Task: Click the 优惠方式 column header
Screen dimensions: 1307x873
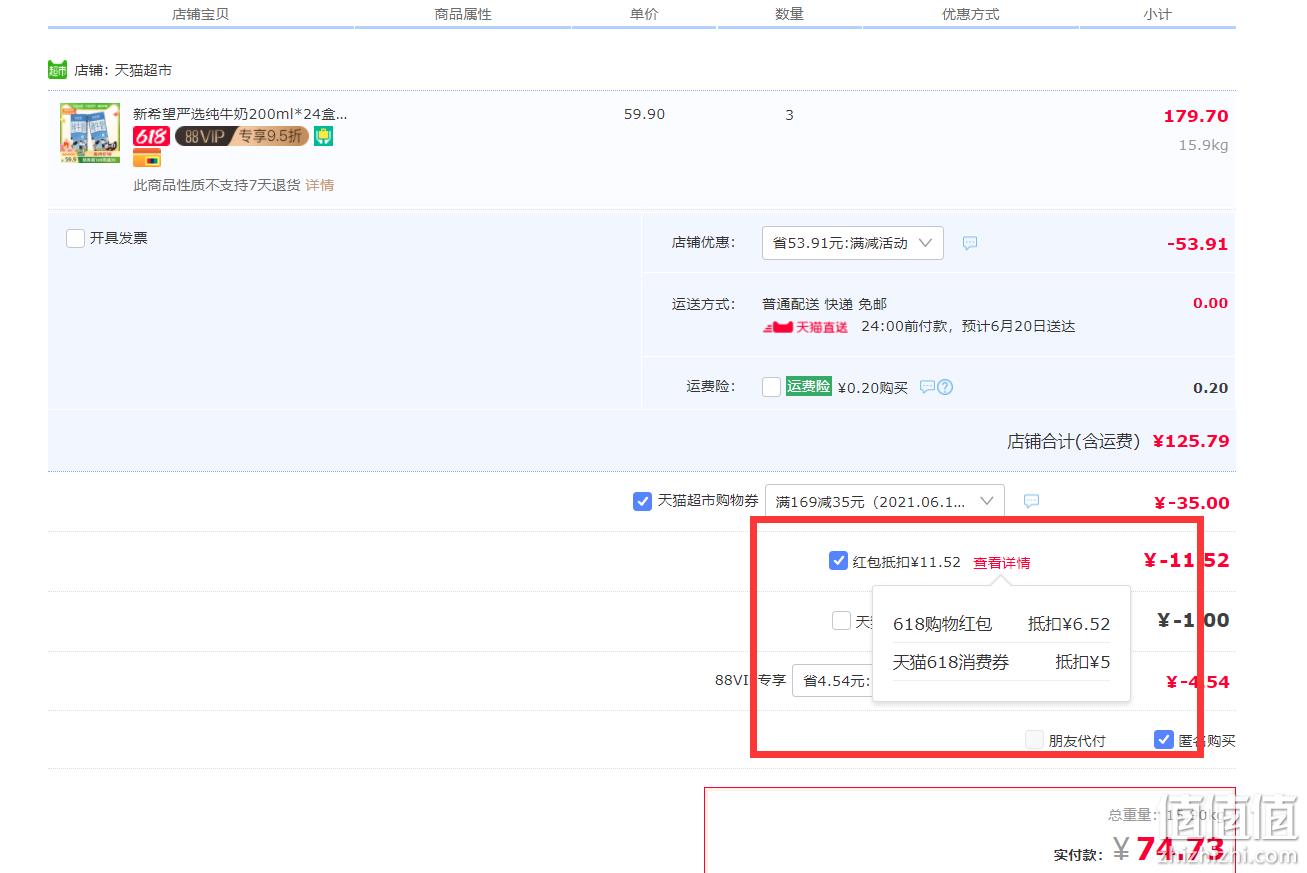Action: [x=970, y=14]
